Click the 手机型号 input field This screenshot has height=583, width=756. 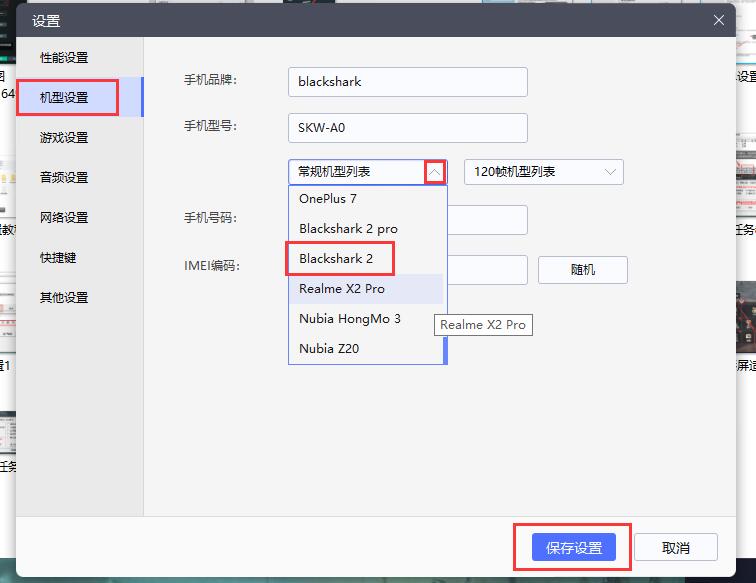click(407, 128)
